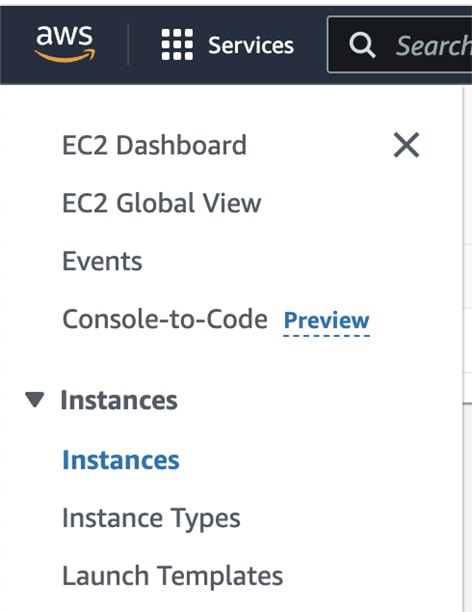Go to EC2 Global View
The image size is (472, 612).
click(x=162, y=203)
